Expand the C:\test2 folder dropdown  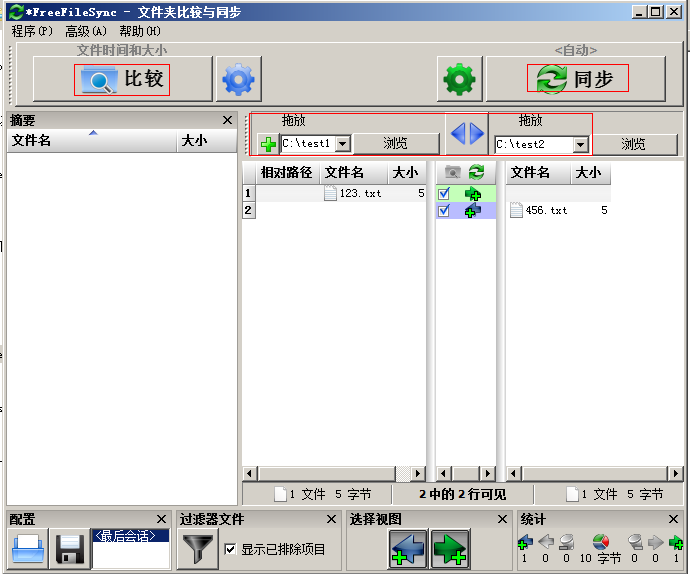point(580,144)
